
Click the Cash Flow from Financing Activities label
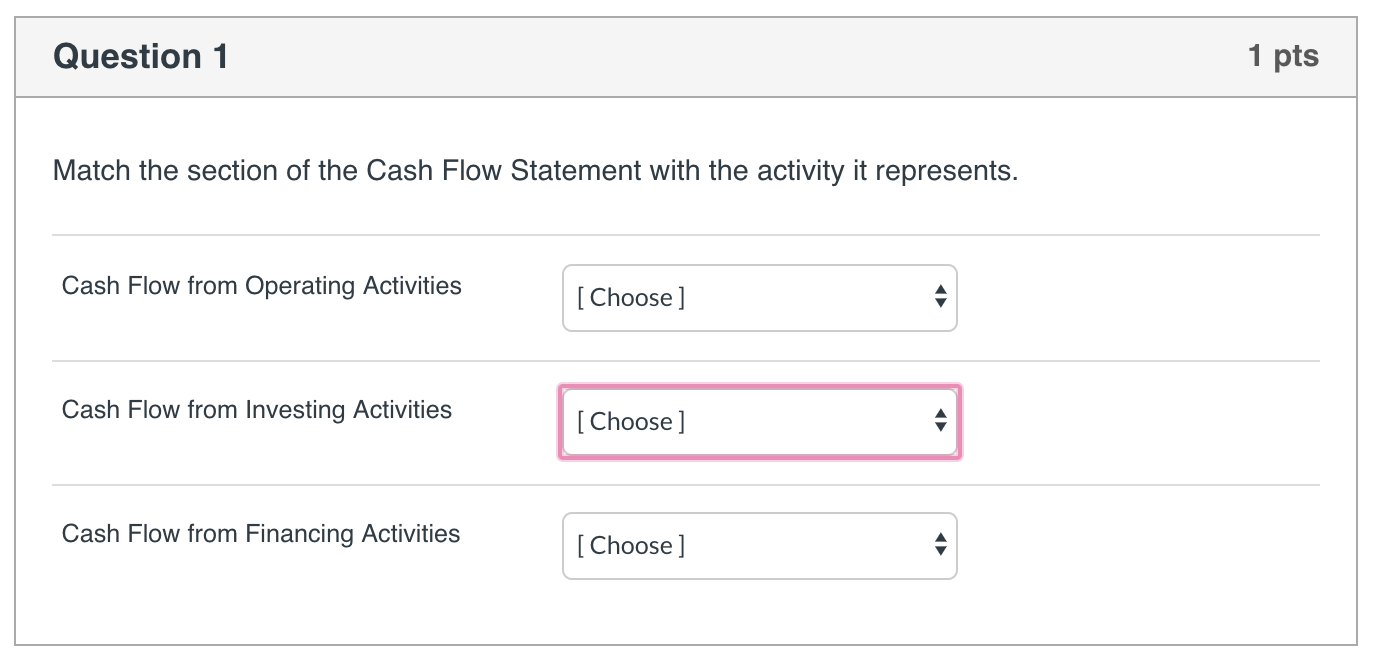click(x=260, y=534)
